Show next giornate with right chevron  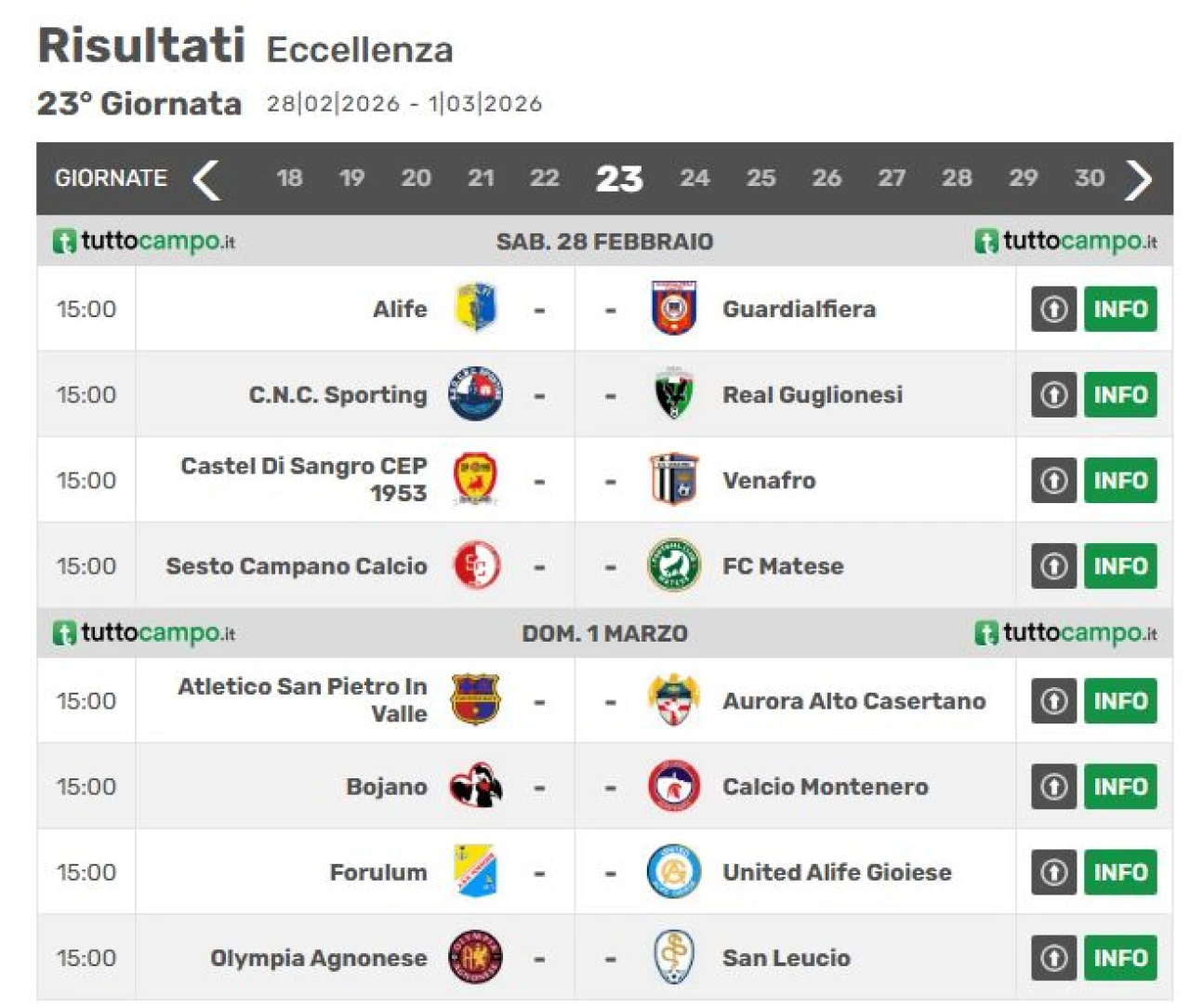(1138, 179)
